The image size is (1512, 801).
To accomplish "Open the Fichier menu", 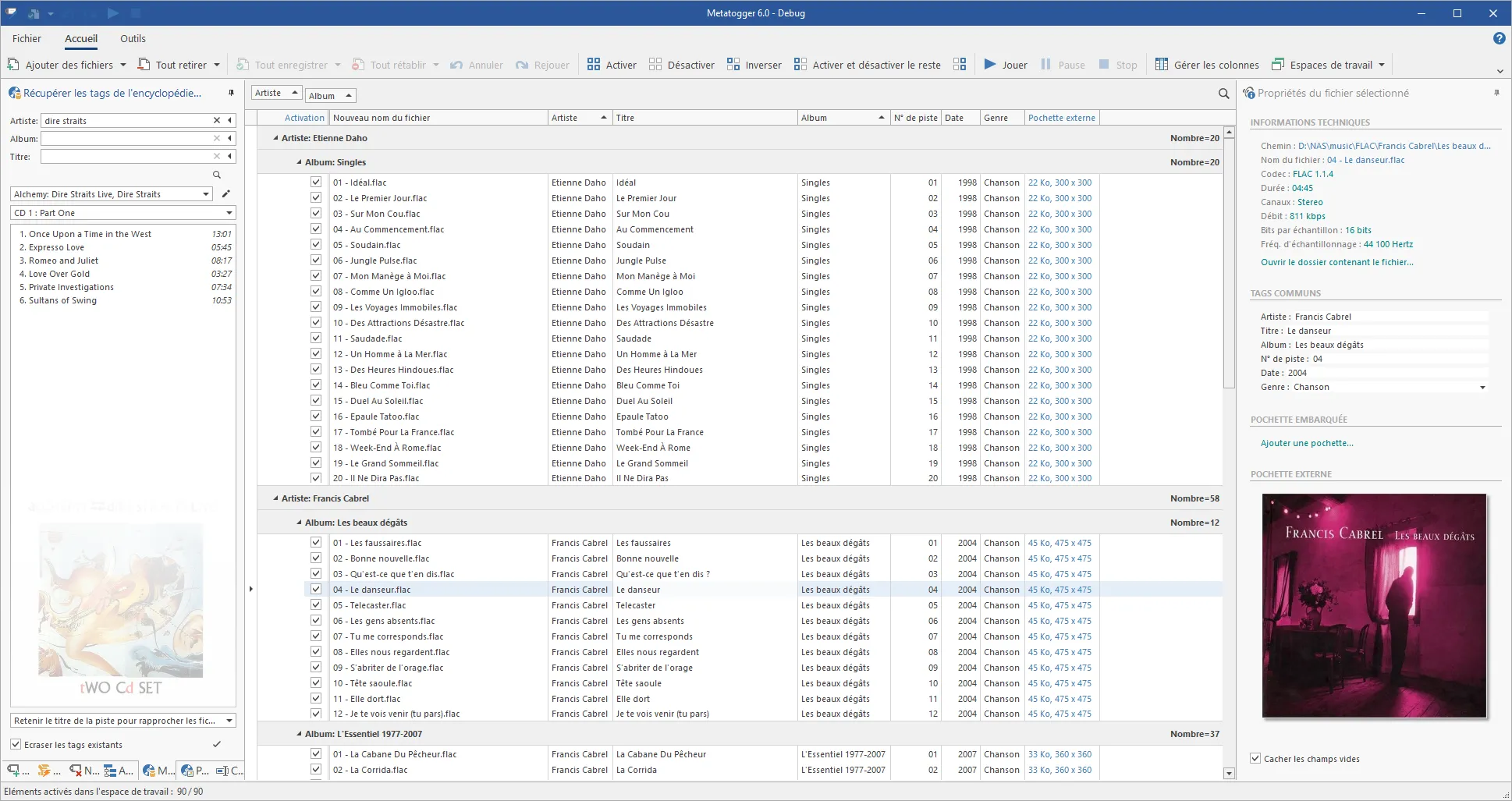I will tap(27, 37).
